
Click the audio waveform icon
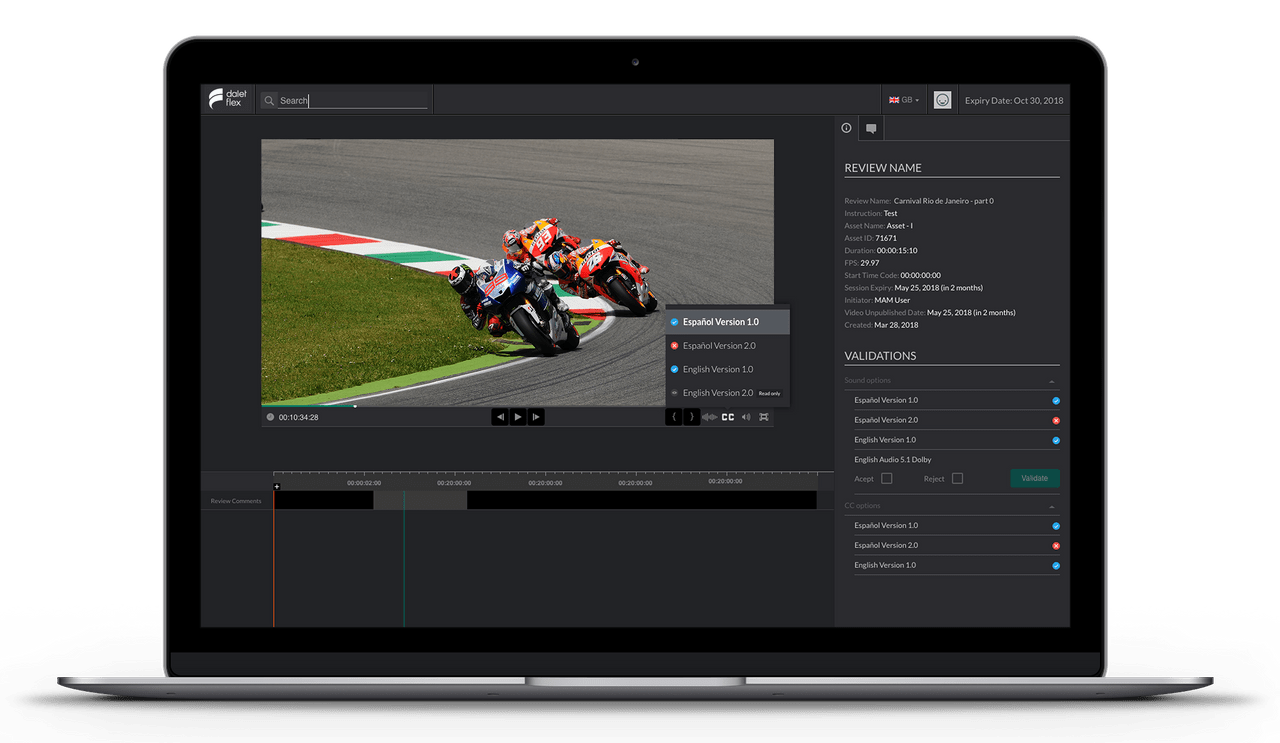click(x=709, y=417)
